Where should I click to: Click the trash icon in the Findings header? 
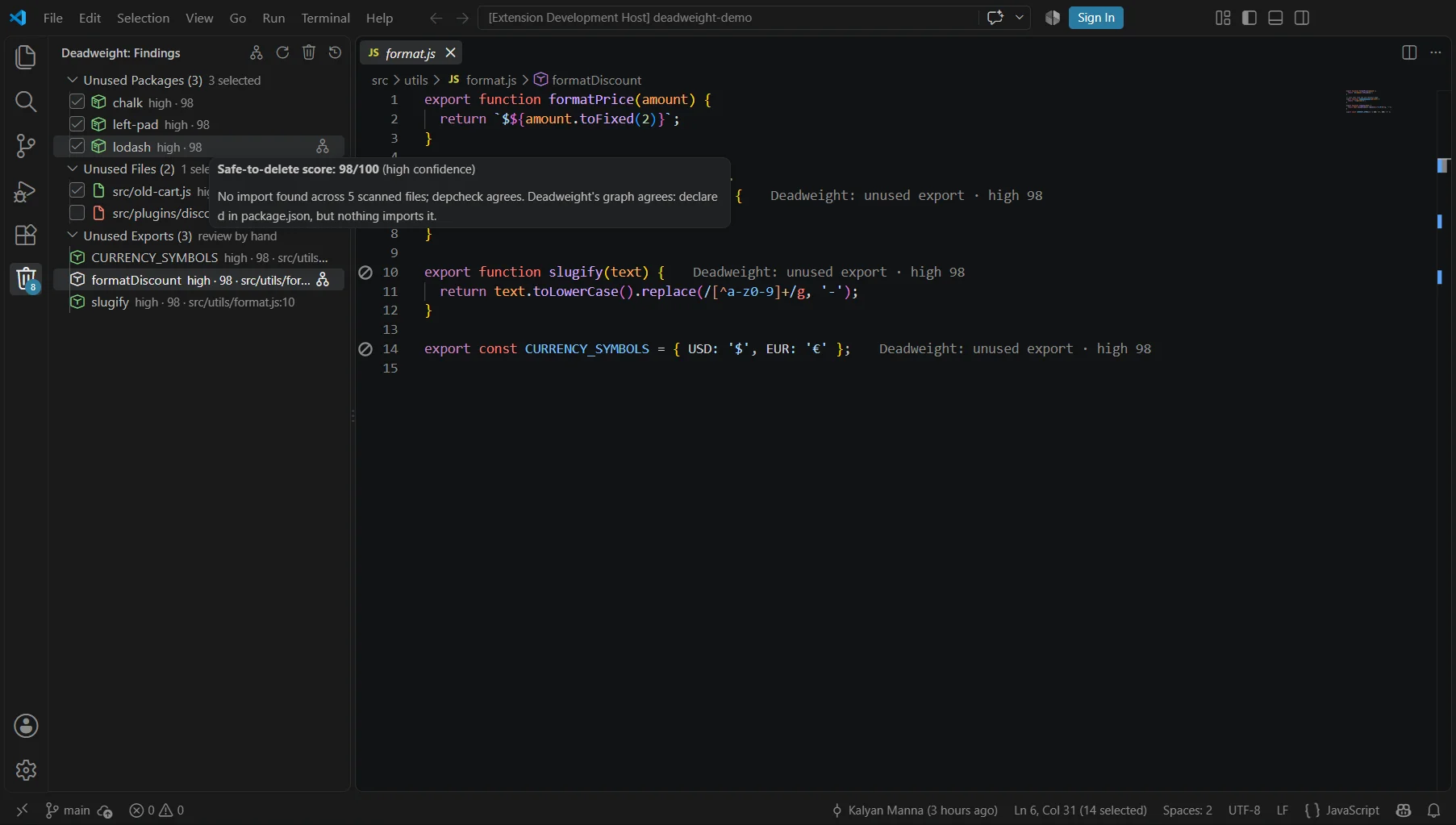click(x=309, y=52)
